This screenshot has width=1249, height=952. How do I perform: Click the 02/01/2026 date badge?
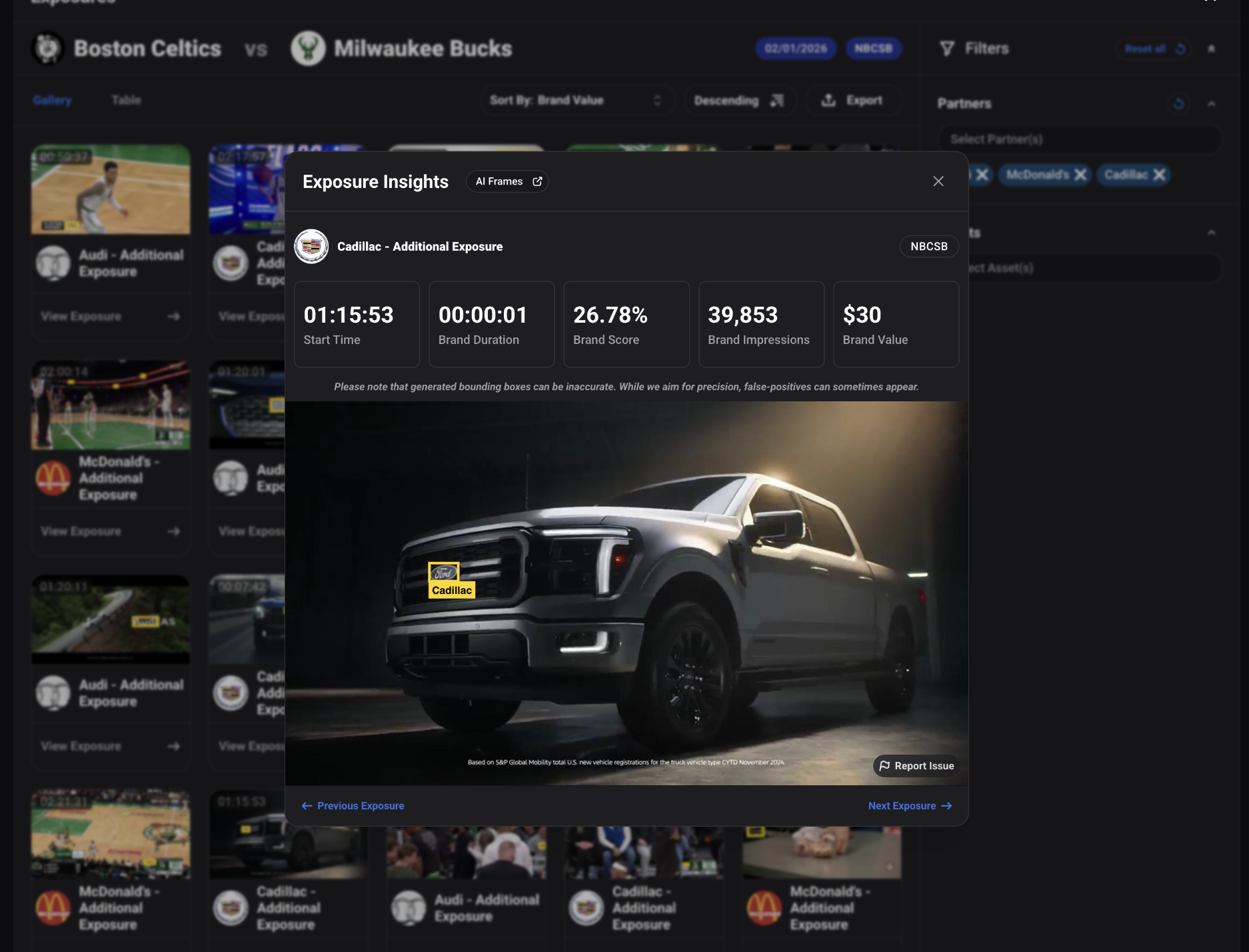(796, 49)
